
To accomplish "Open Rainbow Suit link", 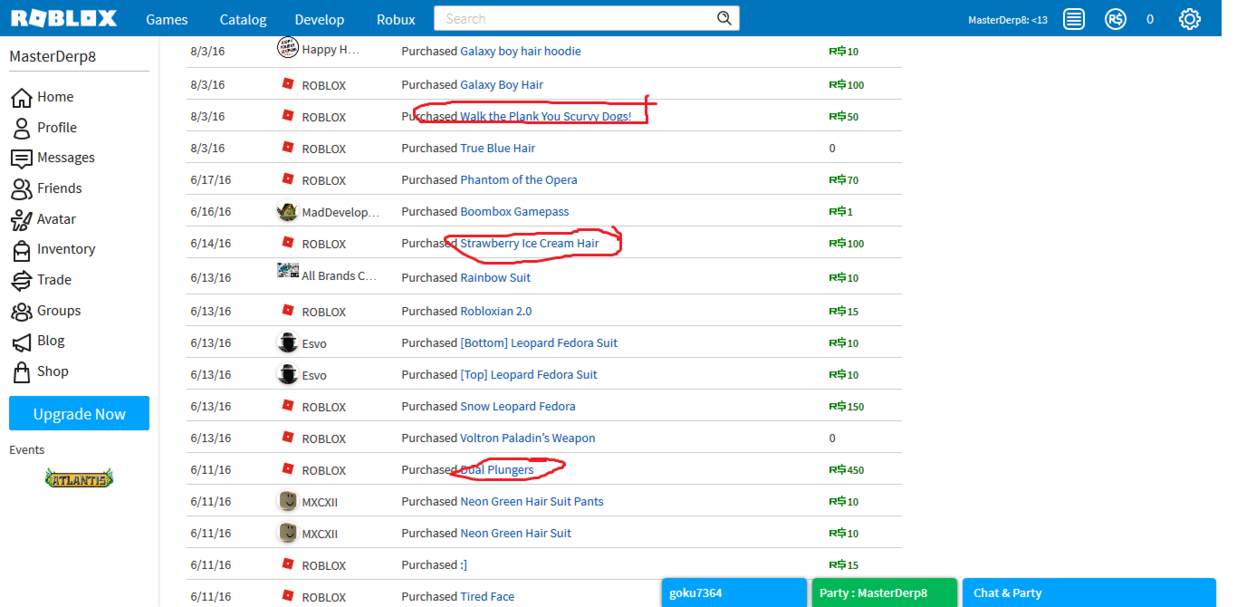I will point(495,278).
